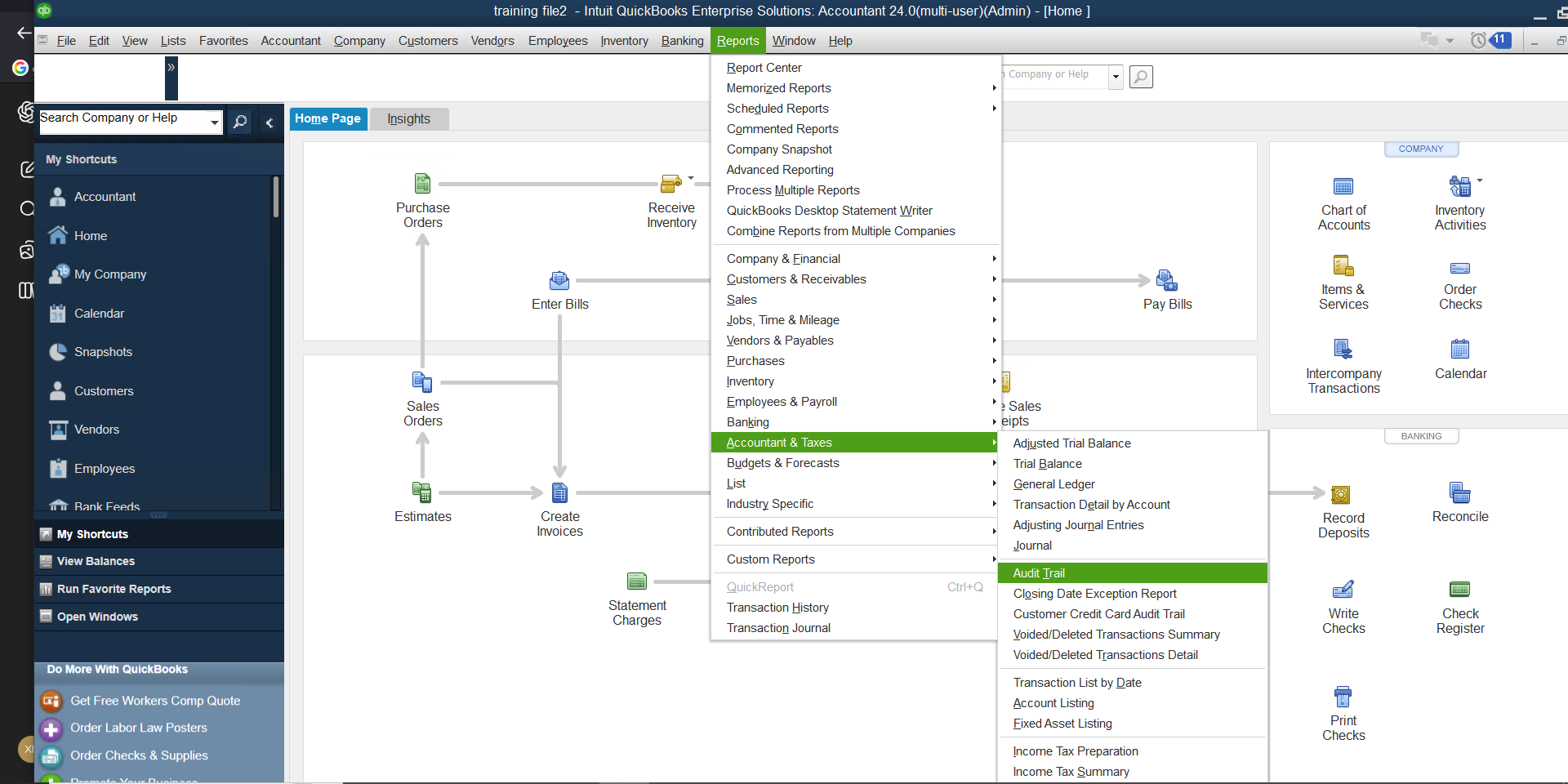Click Get Free Workers Comp Quote link
Viewport: 1568px width, 784px height.
click(x=155, y=701)
